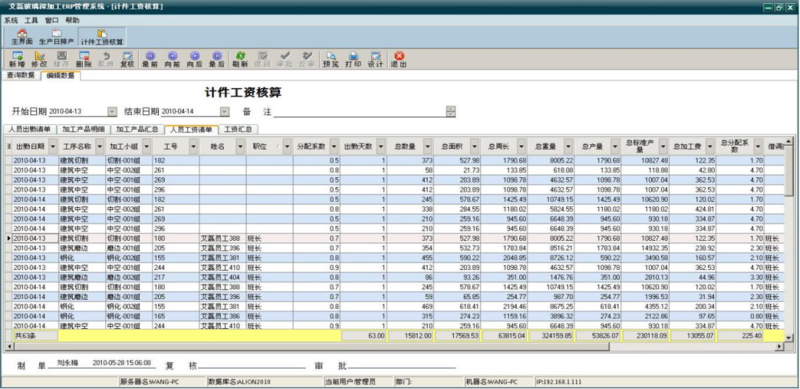Viewport: 800px width, 389px height.
Task: Select the cell 艾磊员工388 dated 2010-04-13
Action: [x=222, y=238]
